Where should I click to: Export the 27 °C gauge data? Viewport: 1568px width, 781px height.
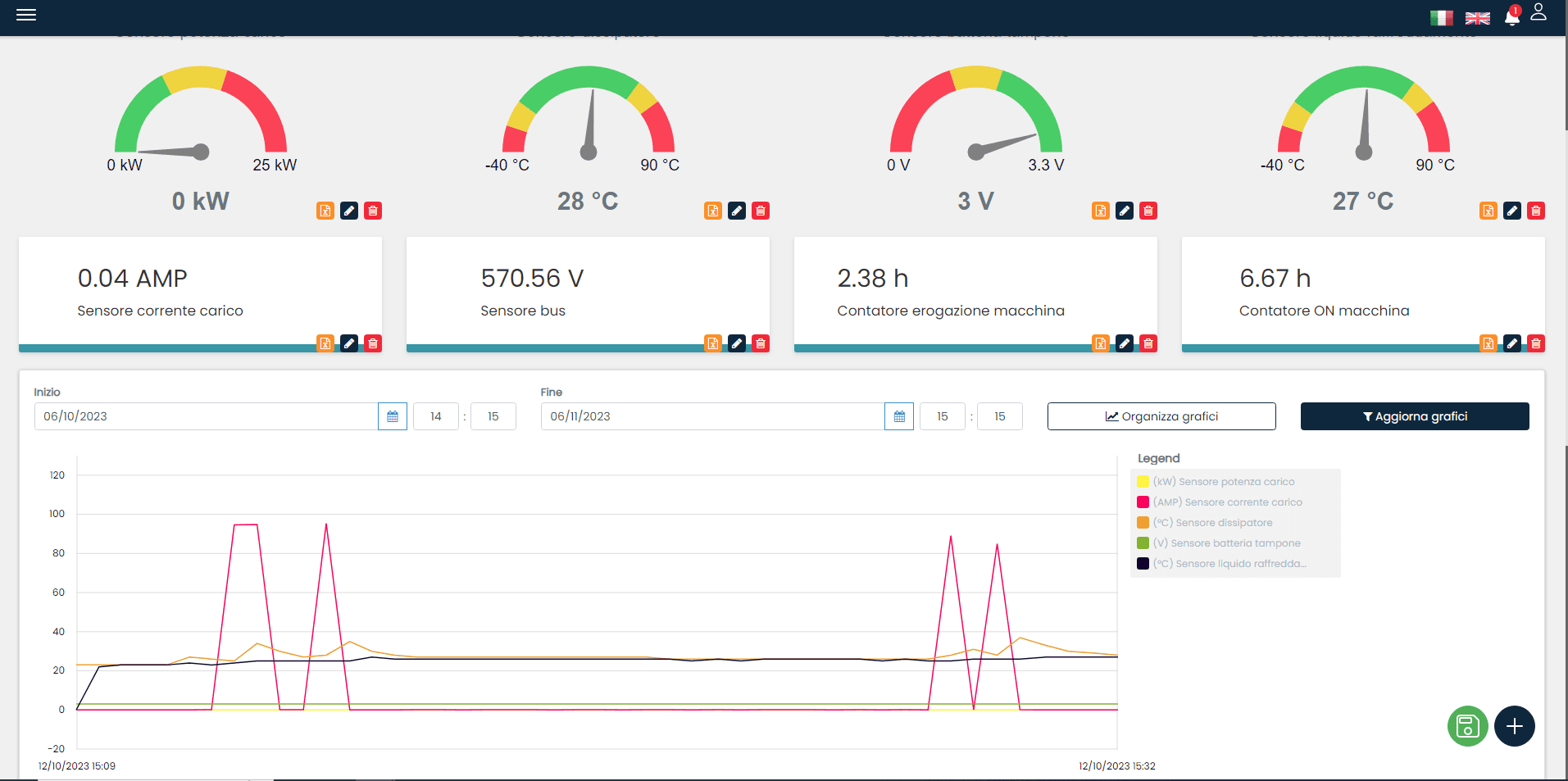1488,211
